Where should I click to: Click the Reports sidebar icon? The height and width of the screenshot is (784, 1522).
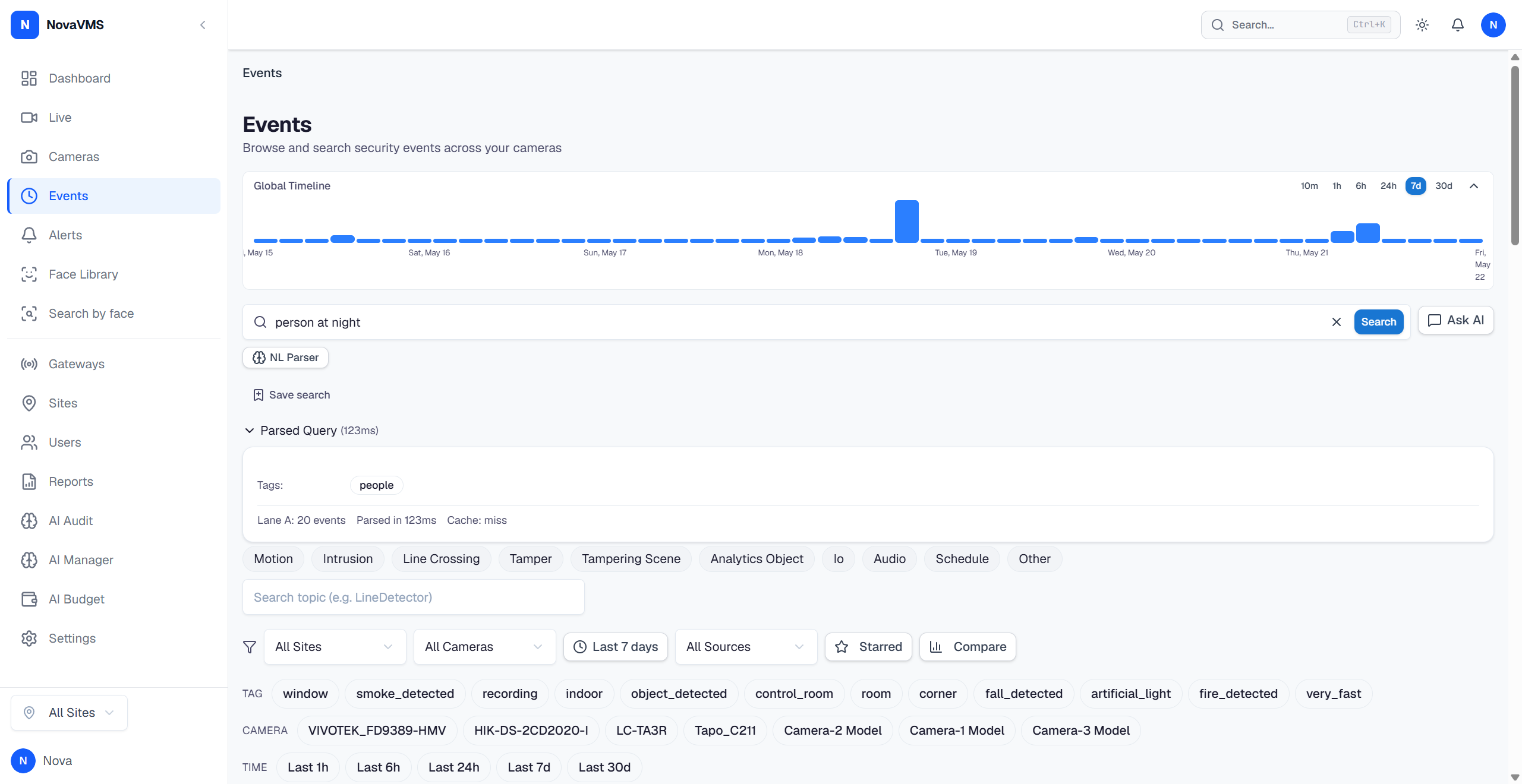(x=29, y=482)
